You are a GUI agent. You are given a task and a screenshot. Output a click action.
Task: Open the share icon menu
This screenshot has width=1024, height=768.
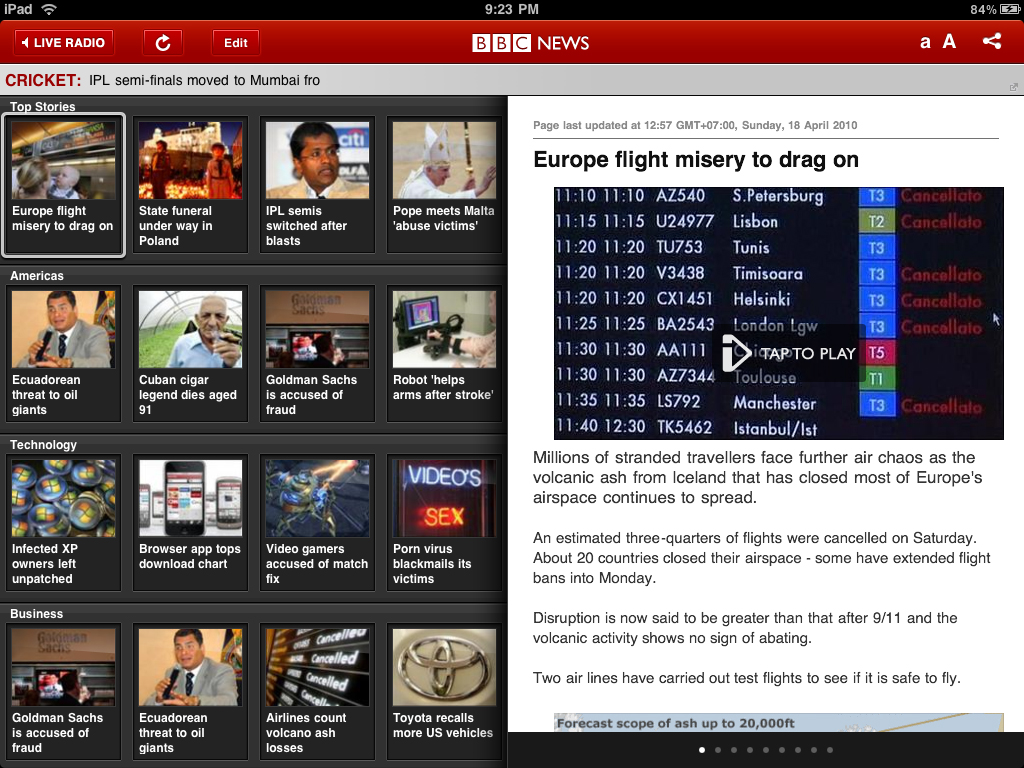tap(991, 42)
